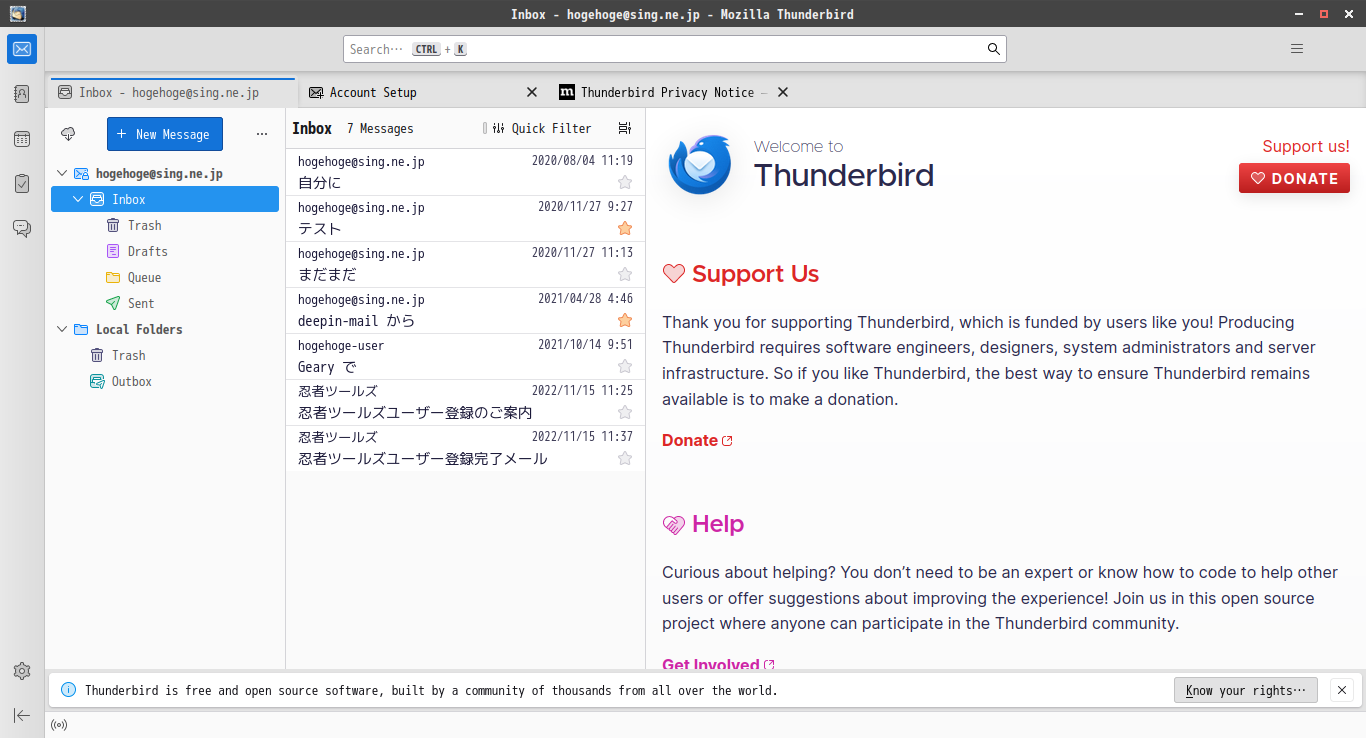1366x738 pixels.
Task: Click the Thunderbird window icon in title bar
Action: pos(18,13)
